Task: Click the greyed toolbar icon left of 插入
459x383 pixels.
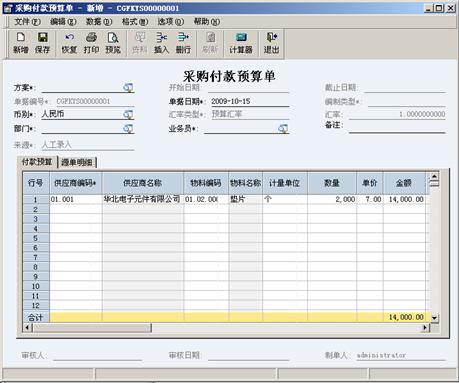Action: pos(140,43)
